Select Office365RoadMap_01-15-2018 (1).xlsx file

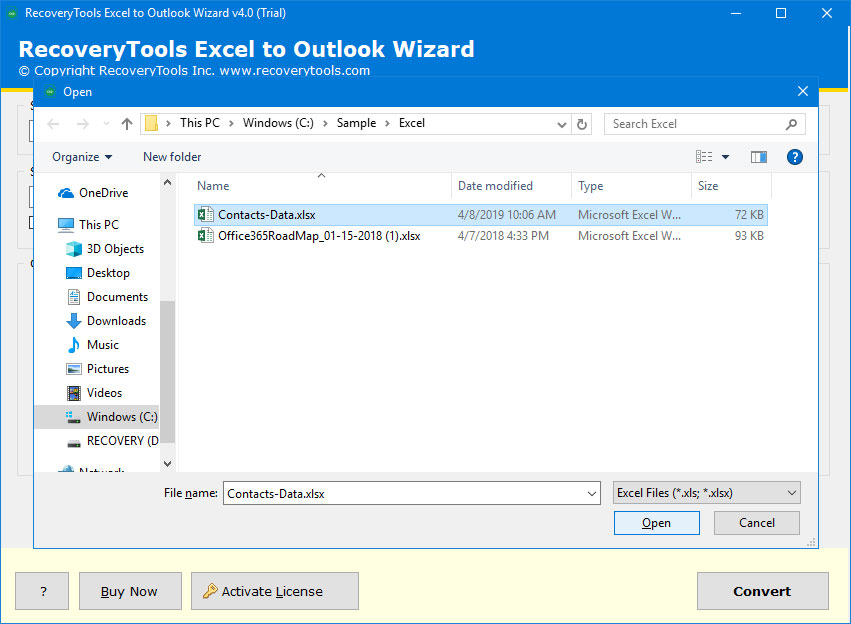click(x=480, y=236)
